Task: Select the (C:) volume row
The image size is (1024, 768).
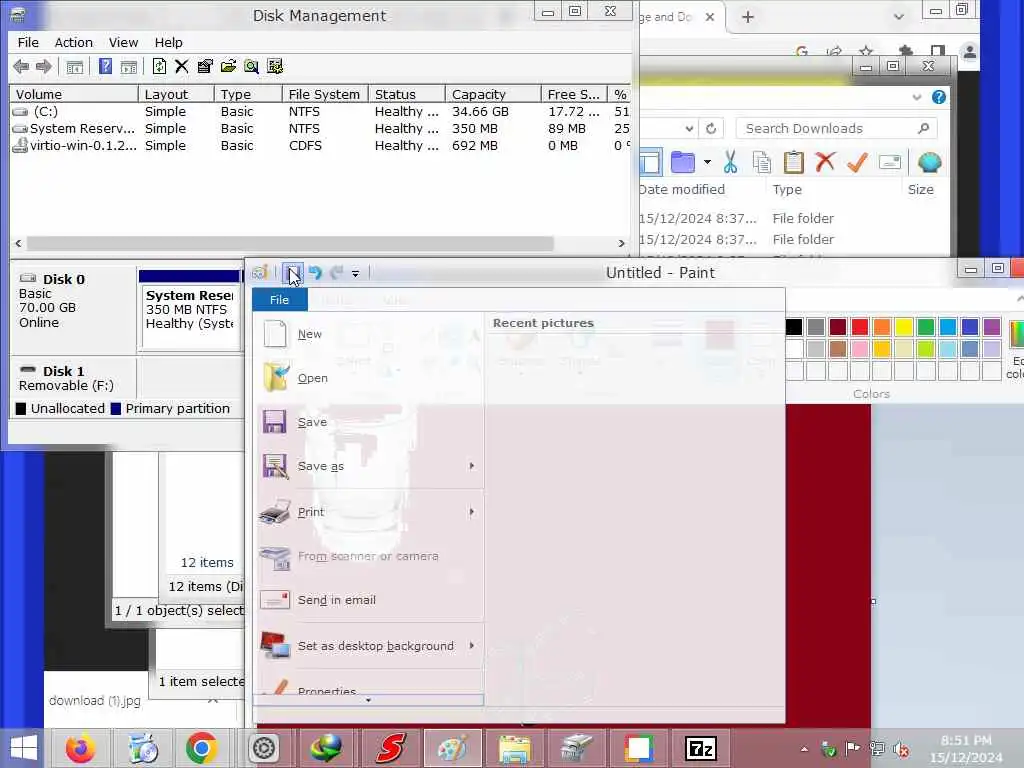Action: 320,112
